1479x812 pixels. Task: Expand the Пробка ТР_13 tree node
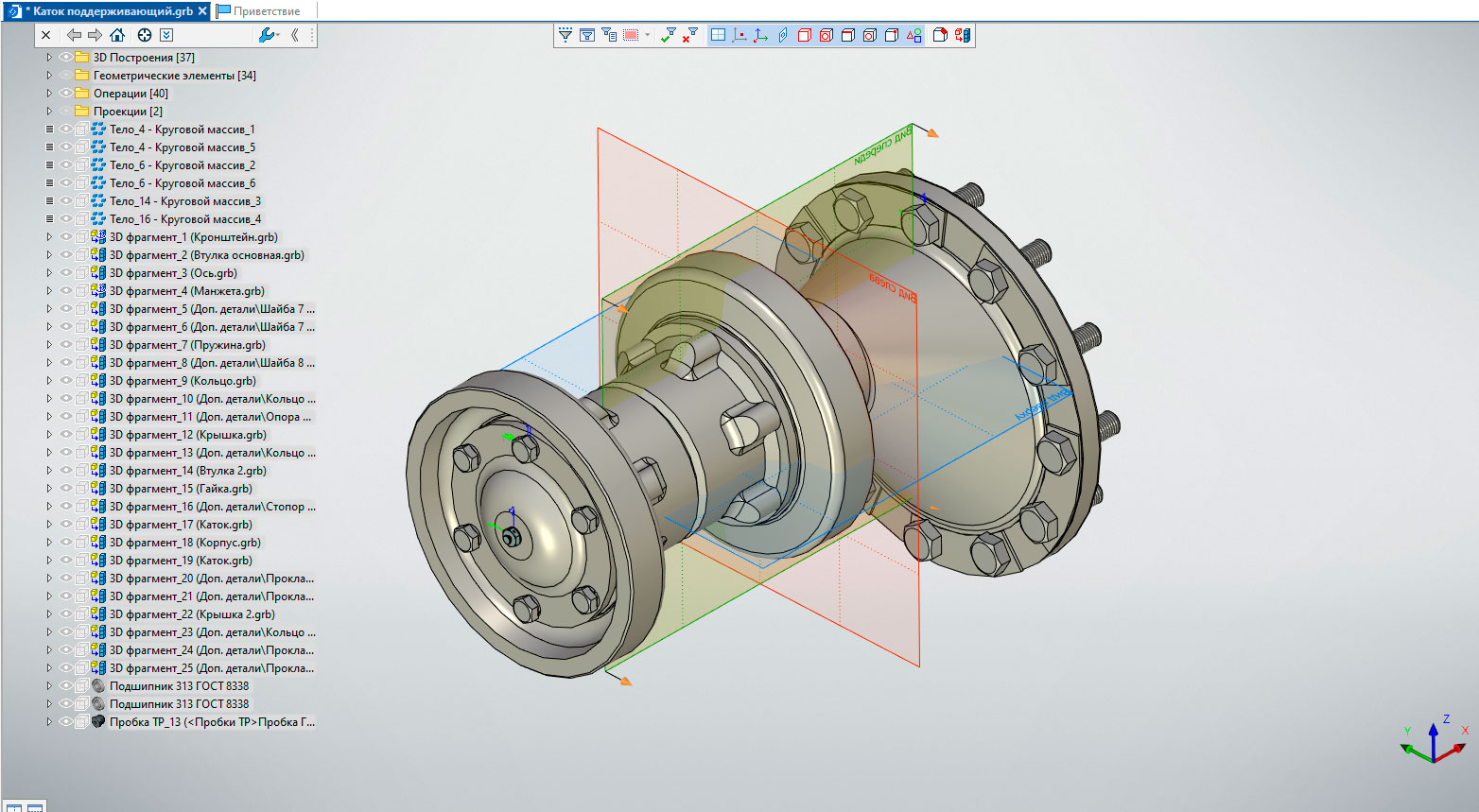coord(49,722)
